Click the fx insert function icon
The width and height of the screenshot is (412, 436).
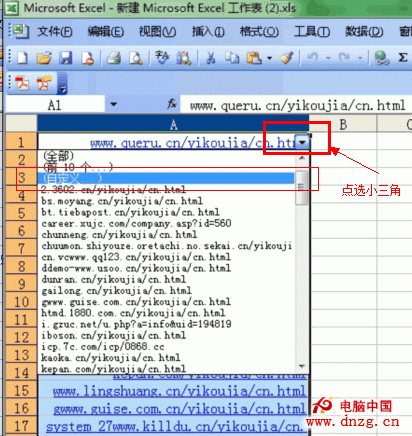pos(172,105)
